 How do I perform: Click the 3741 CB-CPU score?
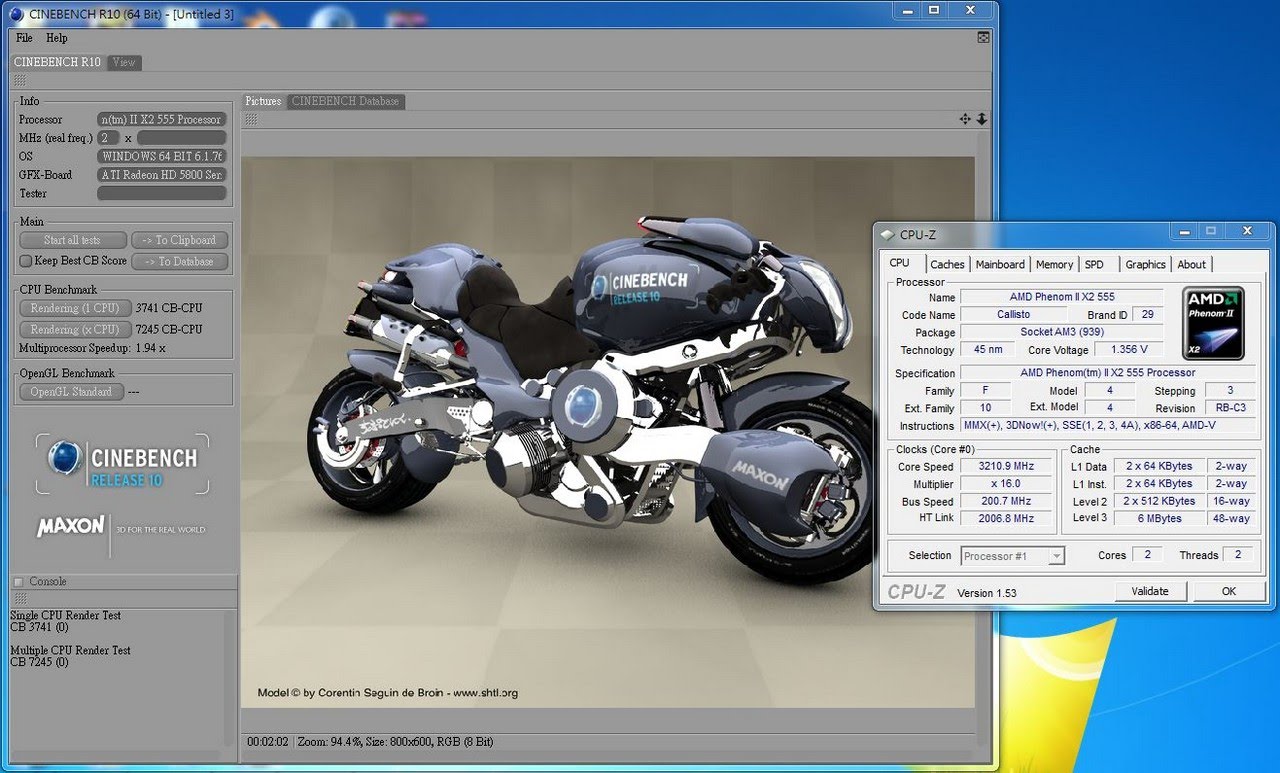(169, 309)
